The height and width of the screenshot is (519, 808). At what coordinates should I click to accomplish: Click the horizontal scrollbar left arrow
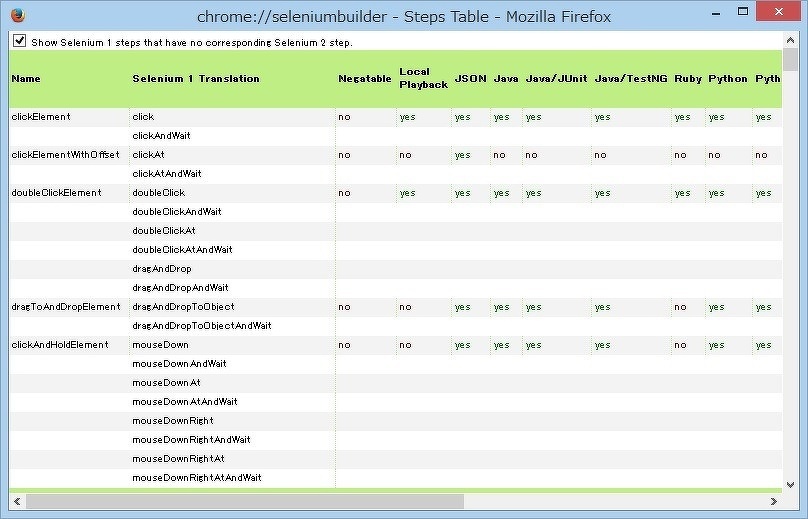pyautogui.click(x=17, y=501)
